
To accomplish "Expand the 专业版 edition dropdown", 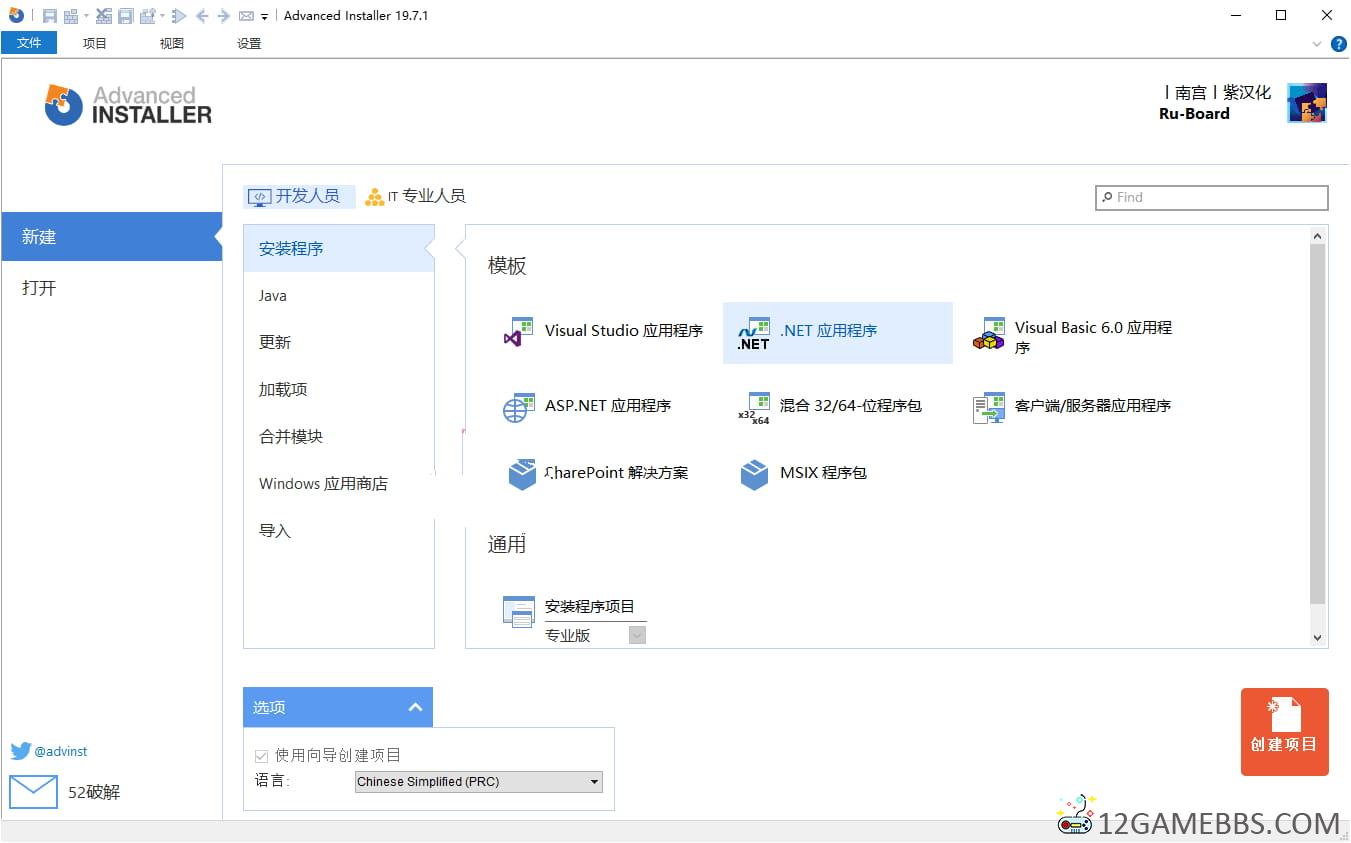I will 637,635.
